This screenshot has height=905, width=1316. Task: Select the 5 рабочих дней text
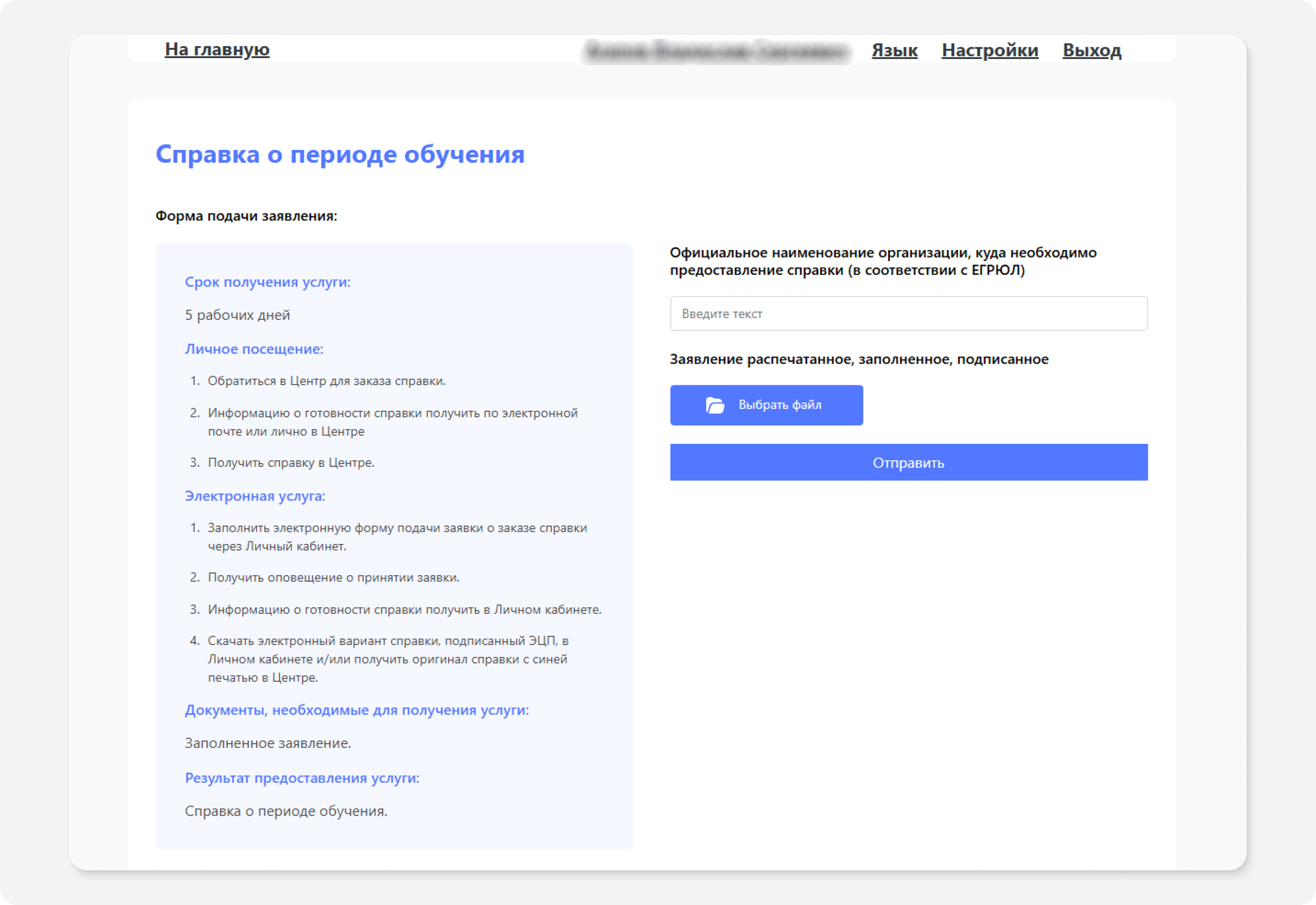point(237,315)
